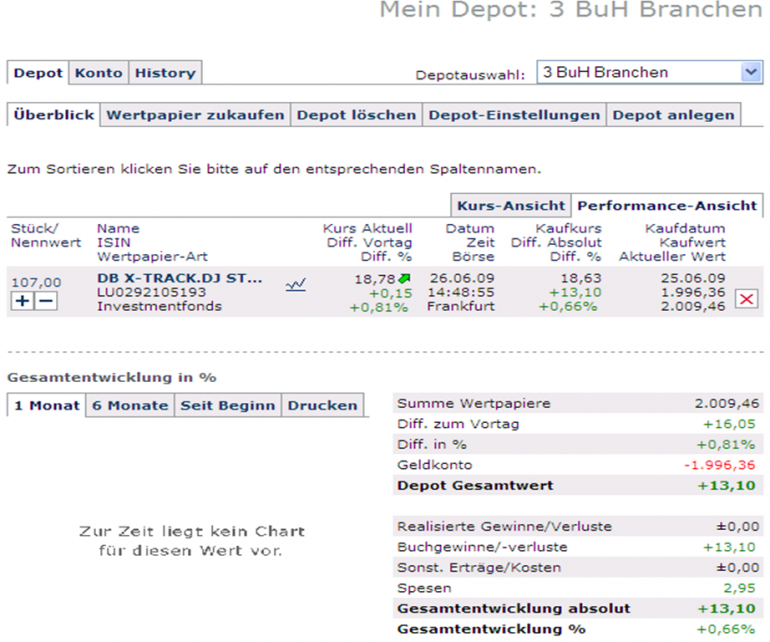This screenshot has height=642, width=770.
Task: Sort by Diff. Vortag column
Action: tap(369, 243)
